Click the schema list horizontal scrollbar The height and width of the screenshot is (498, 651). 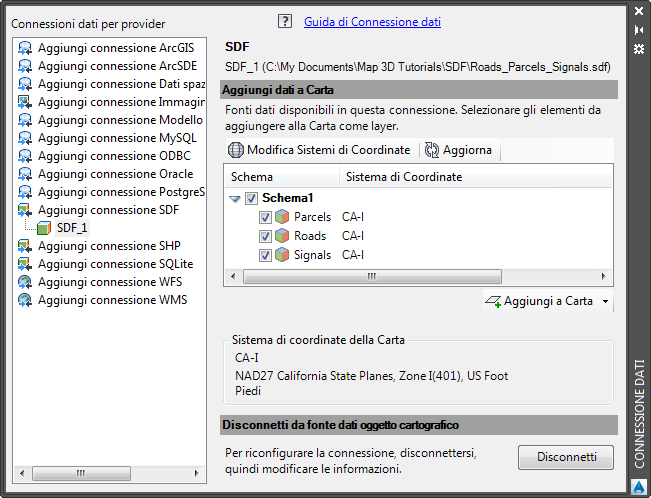[370, 277]
